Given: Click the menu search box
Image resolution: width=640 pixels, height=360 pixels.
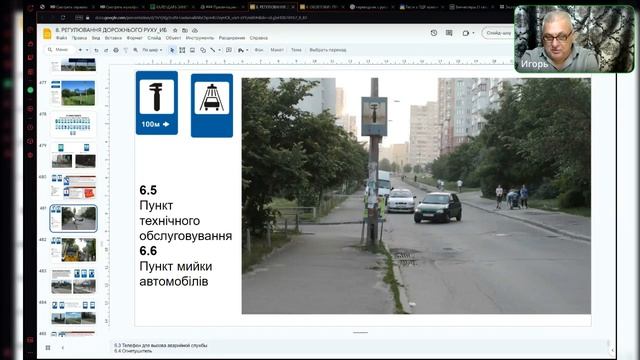Looking at the screenshot, I should [x=60, y=50].
